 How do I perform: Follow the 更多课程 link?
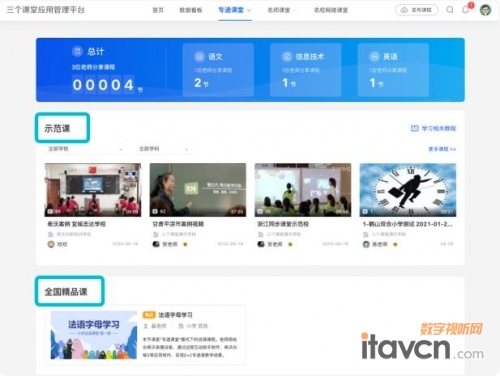(x=442, y=149)
